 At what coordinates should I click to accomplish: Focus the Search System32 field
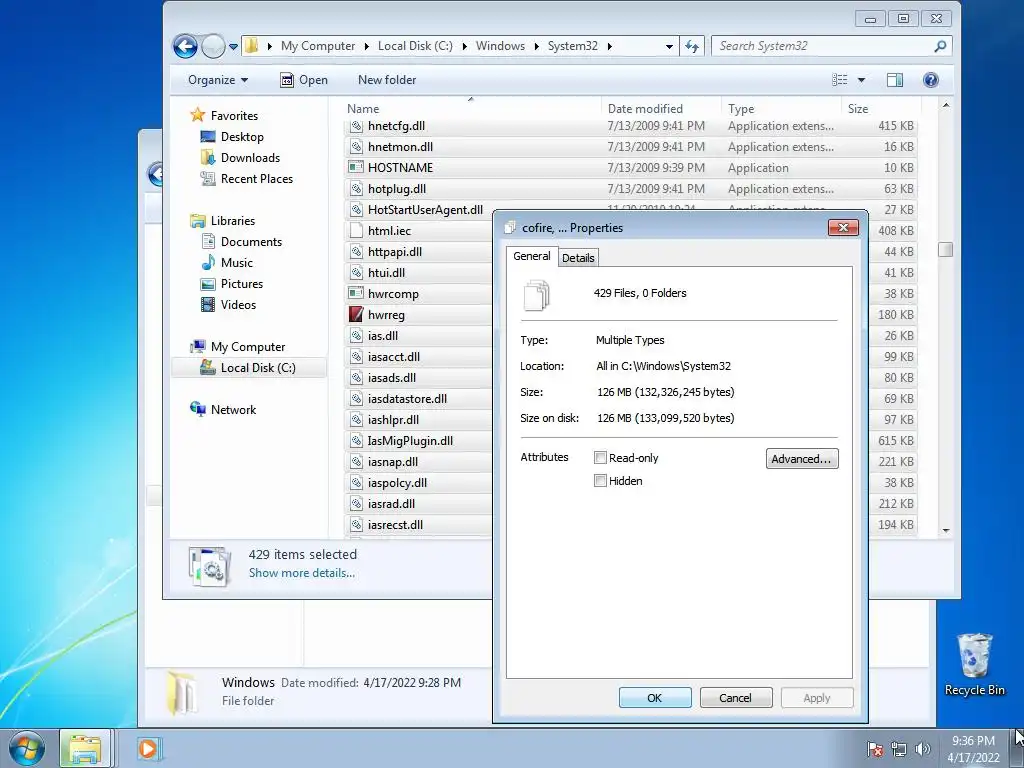point(824,46)
